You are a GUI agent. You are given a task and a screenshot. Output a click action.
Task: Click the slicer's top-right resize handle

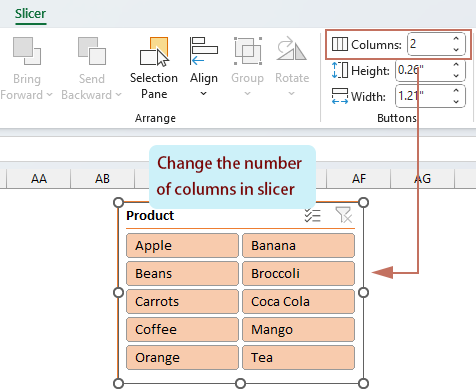[363, 202]
